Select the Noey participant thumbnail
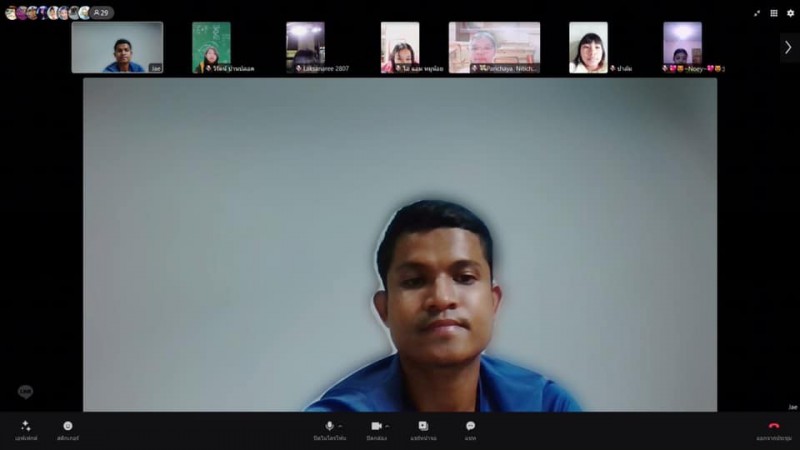 click(682, 47)
